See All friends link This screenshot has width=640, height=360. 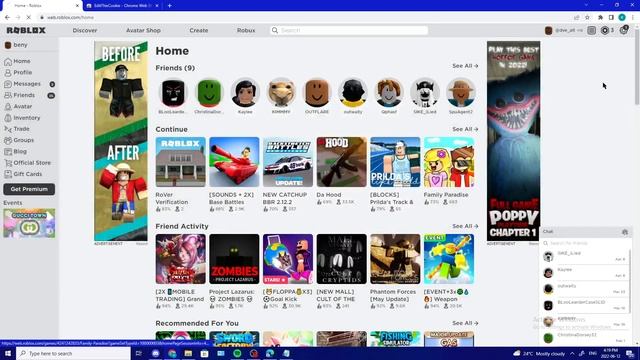click(465, 66)
